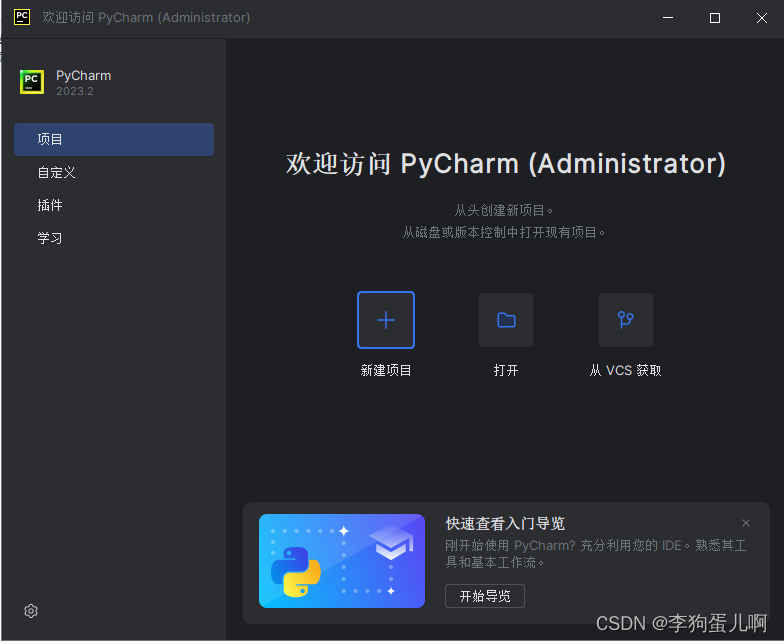Maximize the PyCharm welcome window
Screen dimensions: 784x644
point(715,18)
